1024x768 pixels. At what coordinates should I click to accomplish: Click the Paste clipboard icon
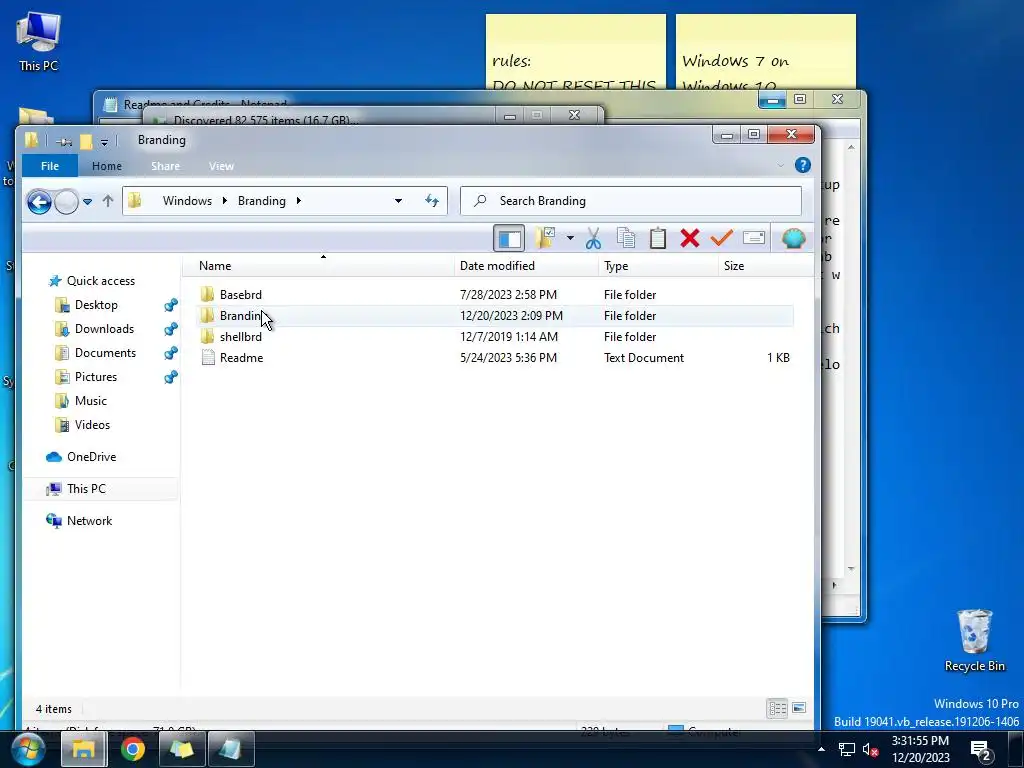(x=658, y=238)
